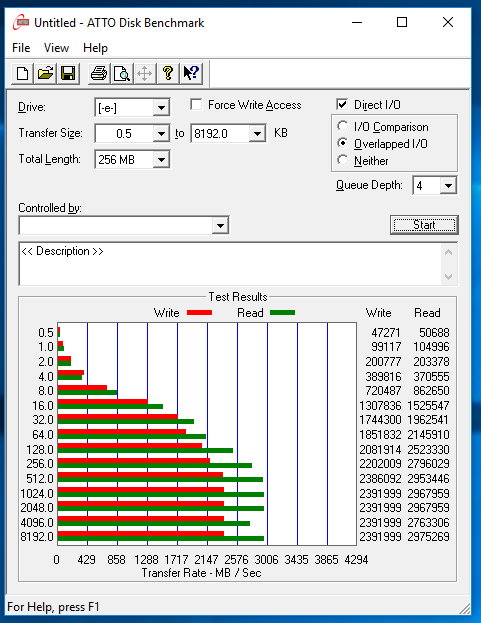Image resolution: width=481 pixels, height=623 pixels.
Task: Activate the context help pointer icon
Action: point(191,74)
